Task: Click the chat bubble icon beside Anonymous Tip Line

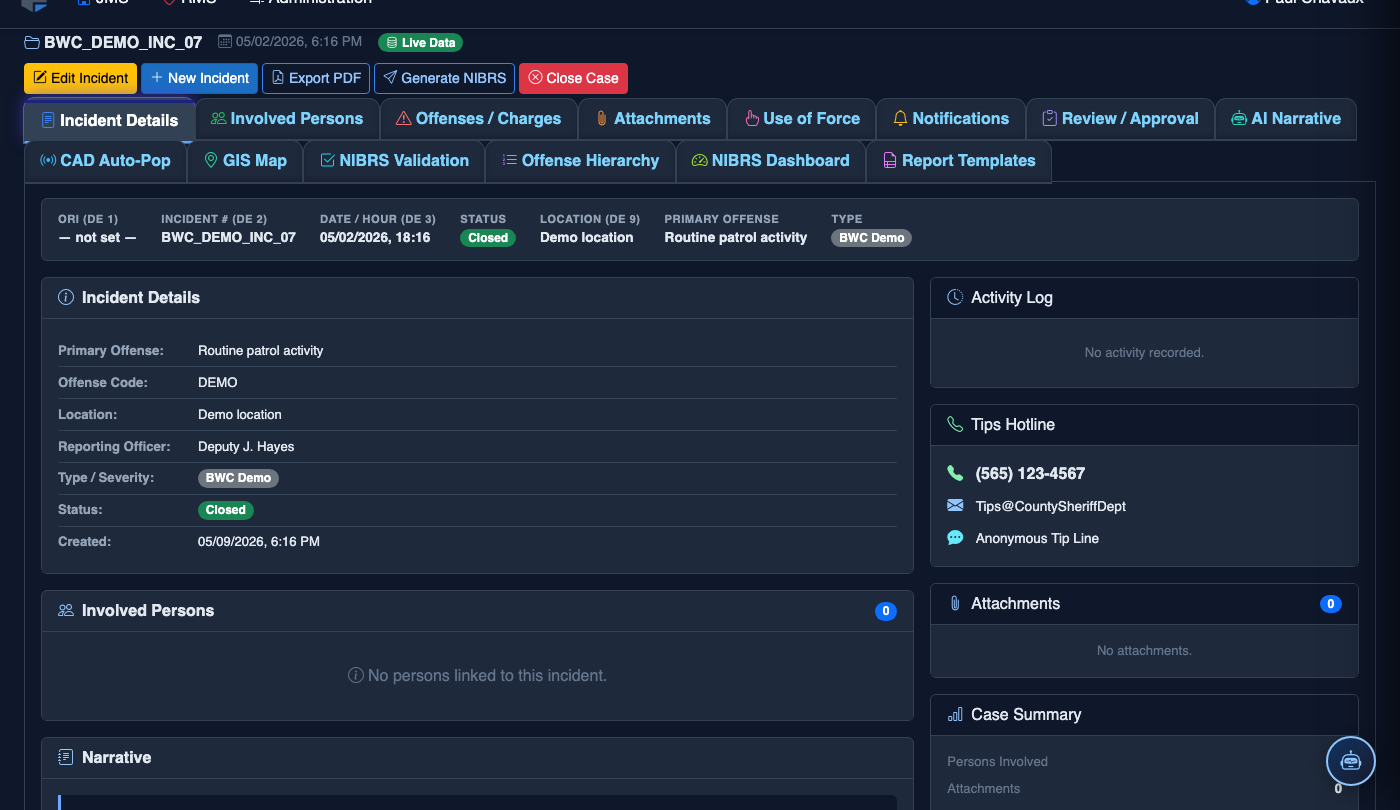Action: coord(955,538)
